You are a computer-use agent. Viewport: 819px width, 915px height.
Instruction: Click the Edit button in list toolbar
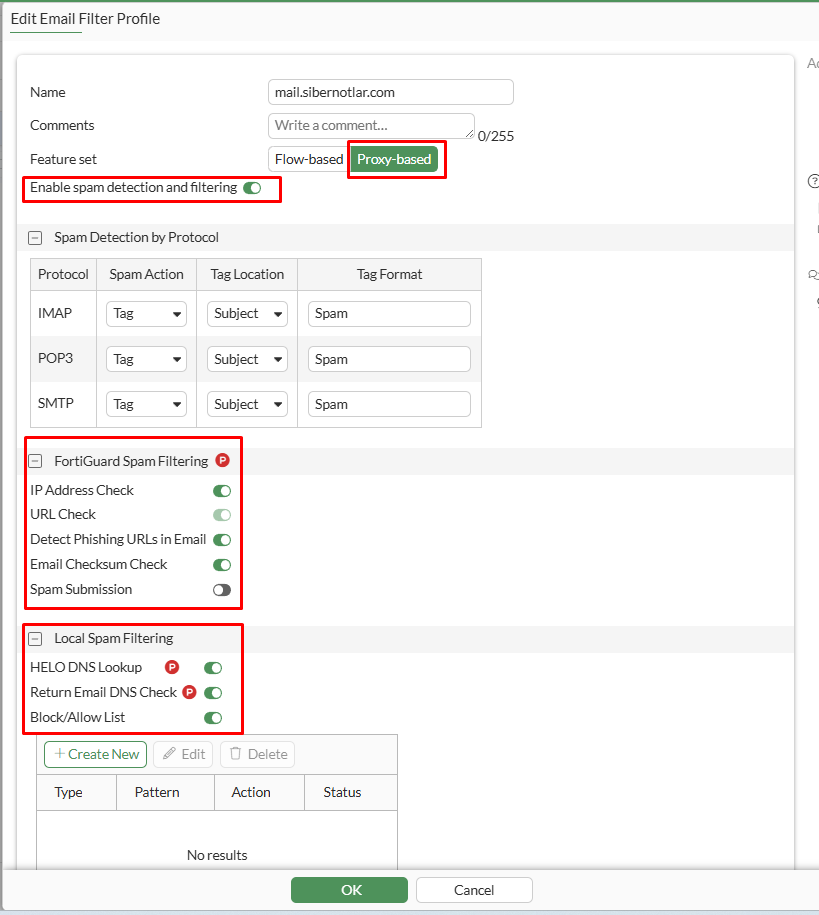183,754
